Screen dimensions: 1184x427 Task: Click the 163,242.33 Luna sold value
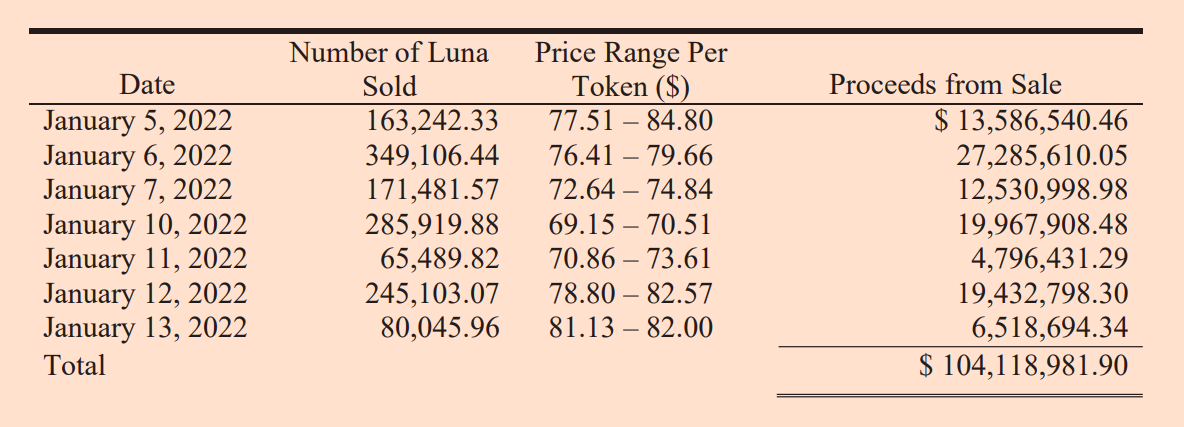click(x=433, y=122)
